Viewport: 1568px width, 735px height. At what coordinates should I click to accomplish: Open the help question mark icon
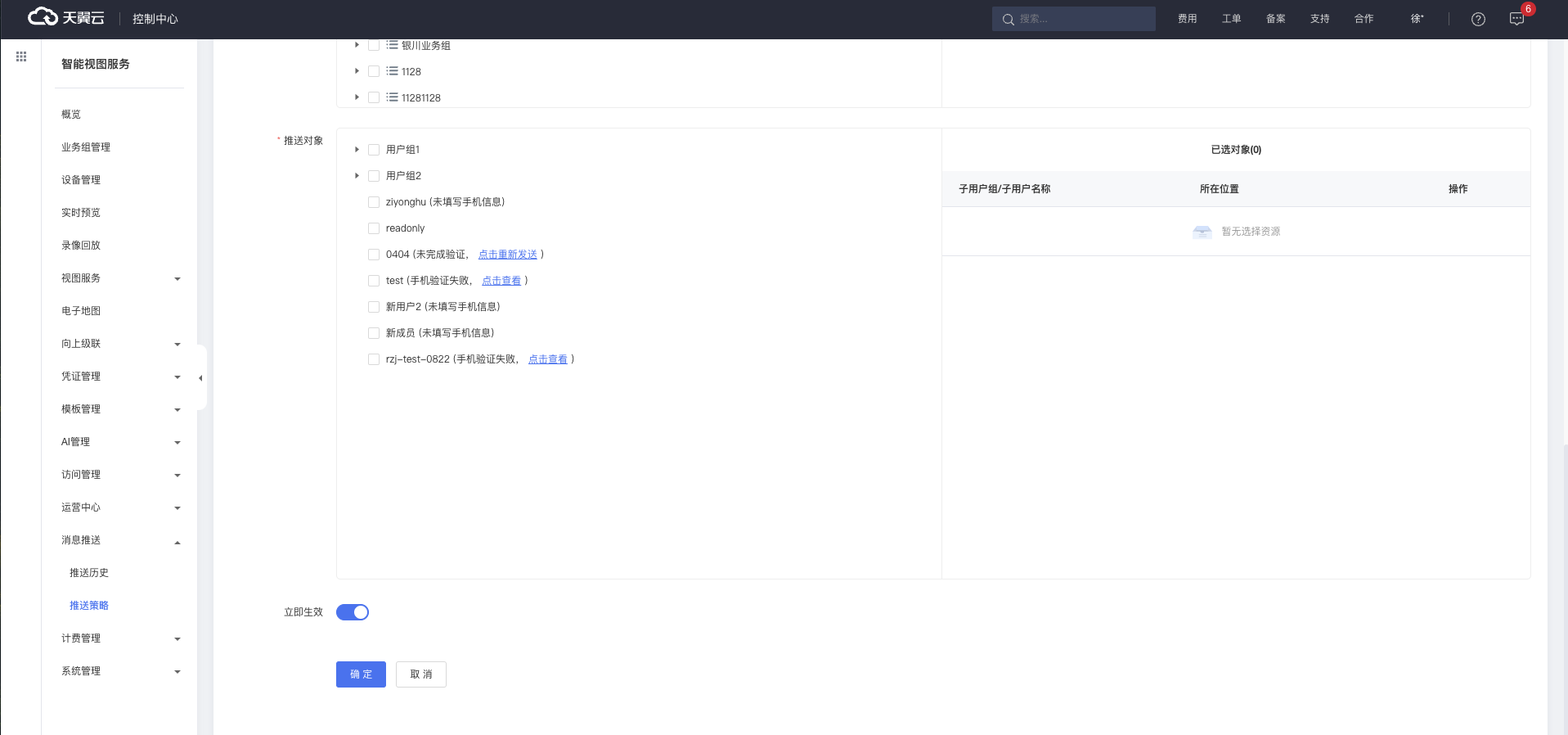click(x=1478, y=19)
